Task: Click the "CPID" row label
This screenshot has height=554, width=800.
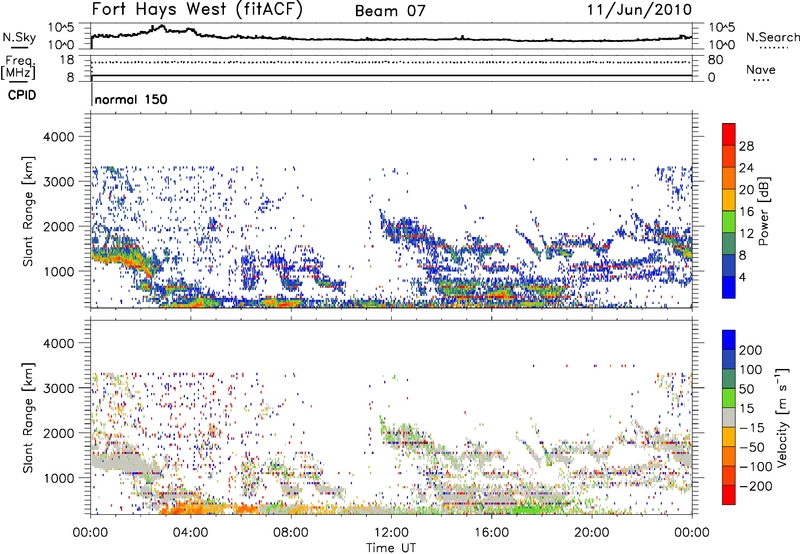Action: click(x=22, y=95)
